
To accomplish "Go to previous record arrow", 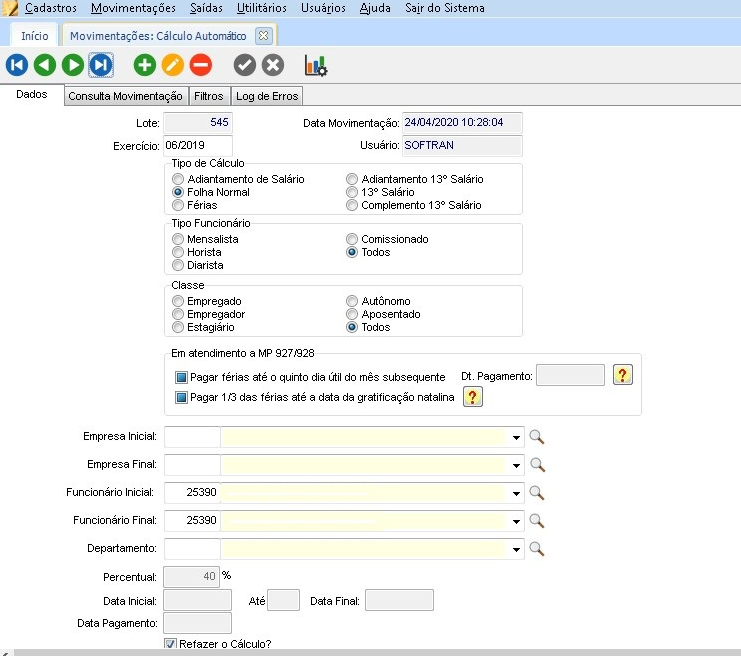I will tap(45, 65).
